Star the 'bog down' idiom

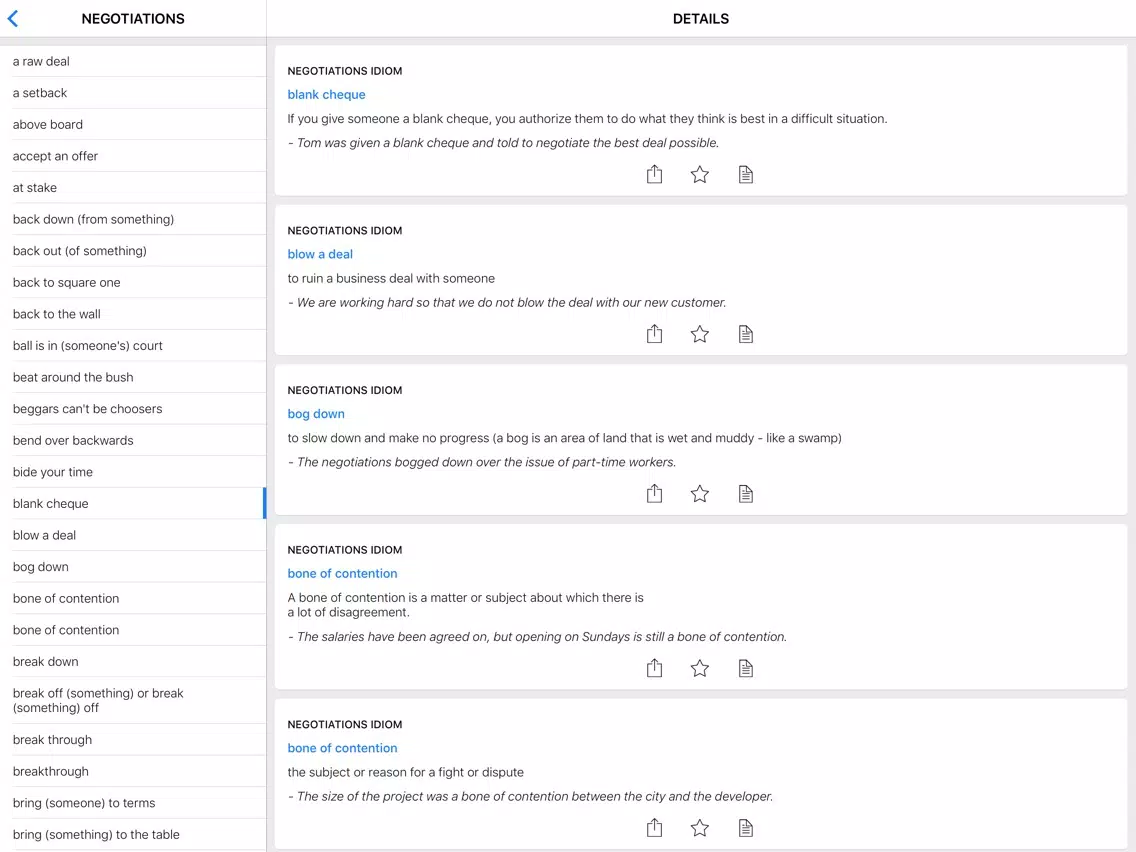pyautogui.click(x=700, y=494)
